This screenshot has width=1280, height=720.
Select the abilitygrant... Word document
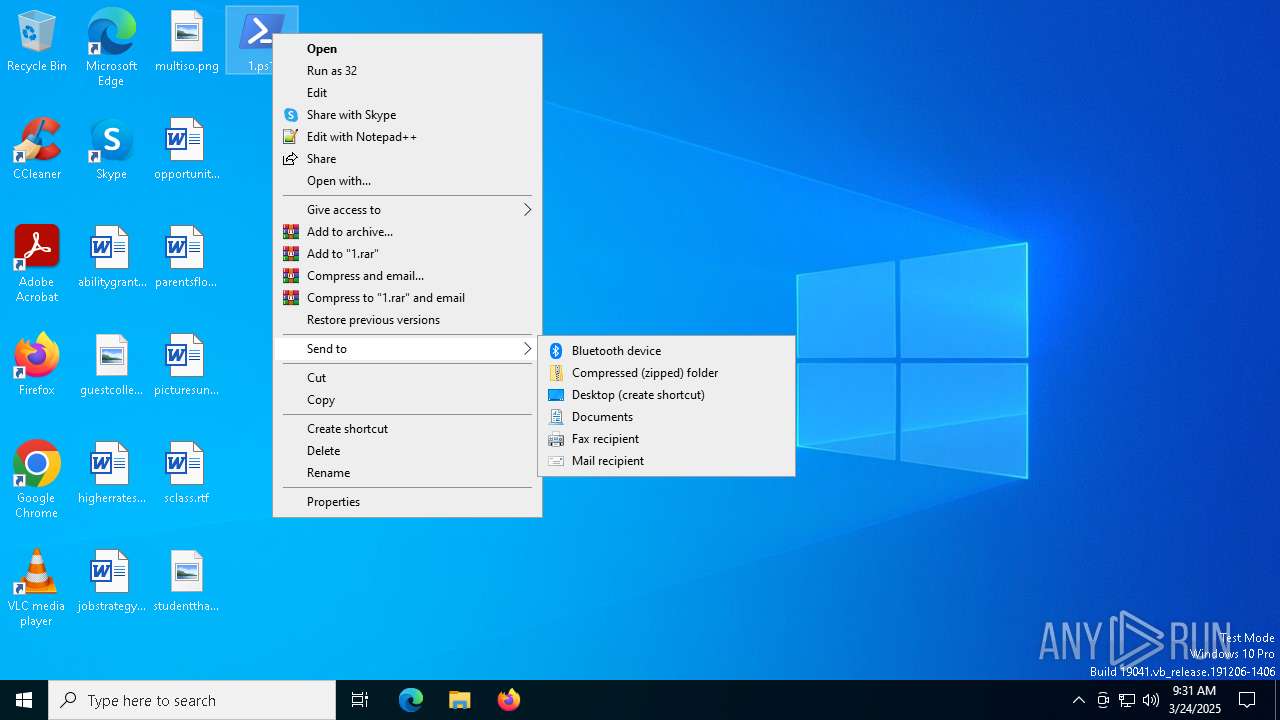click(111, 258)
